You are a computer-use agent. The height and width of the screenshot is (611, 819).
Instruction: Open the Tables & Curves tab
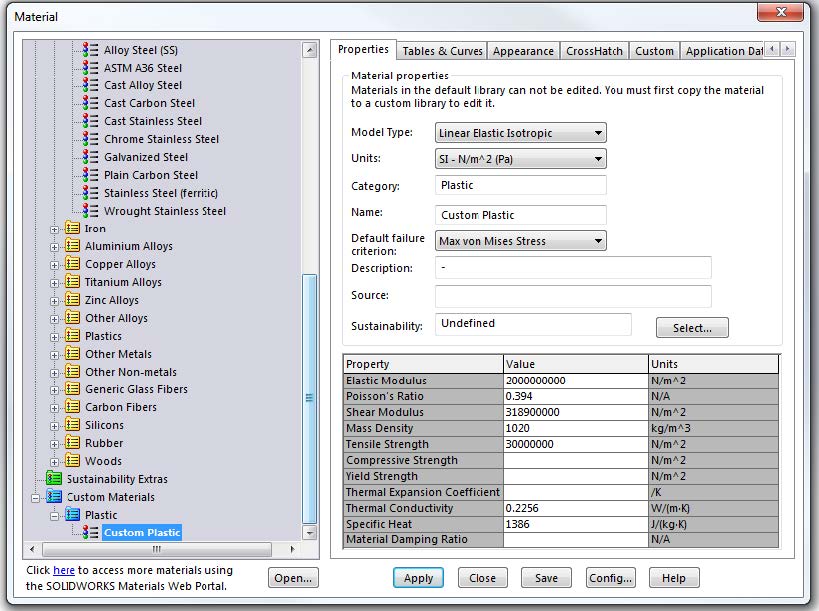(x=443, y=50)
